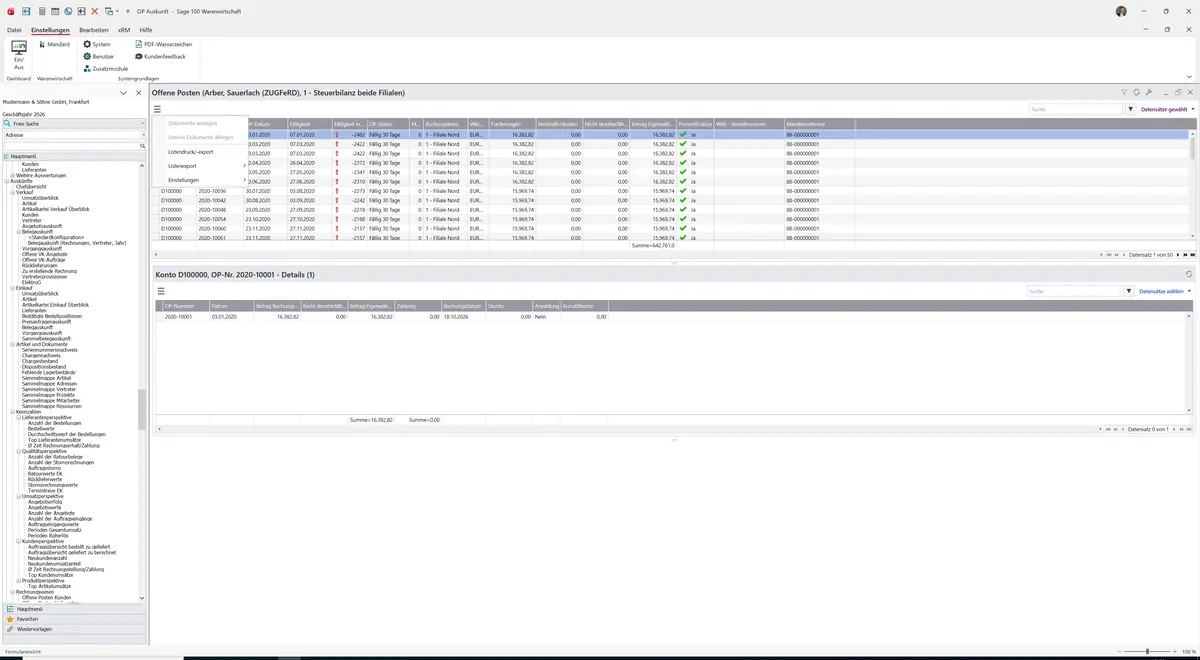
Task: Open PDF-Wasserzeichen settings
Action: pyautogui.click(x=164, y=44)
